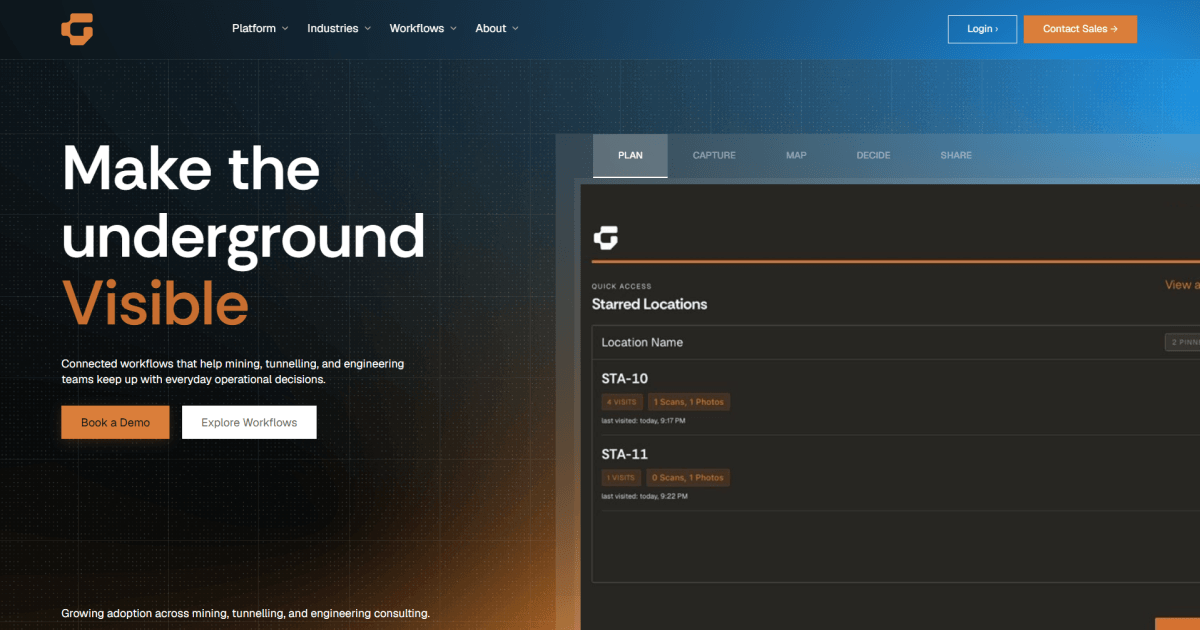
Task: Click Book a Demo
Action: coord(115,422)
